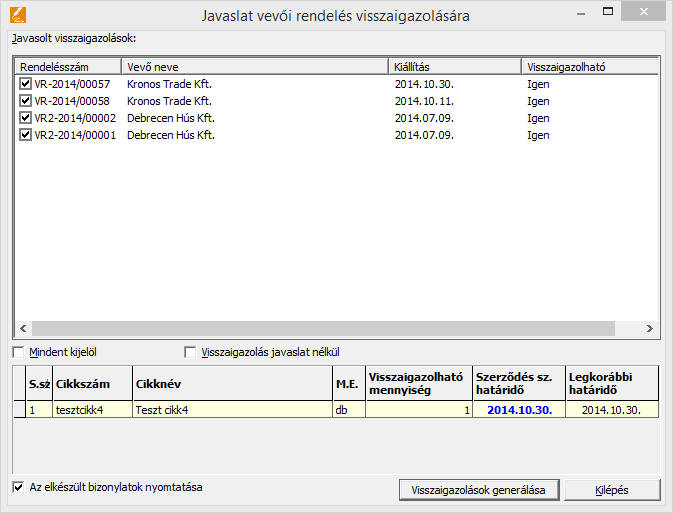Click Igen in the VR-2014/00057 row
The width and height of the screenshot is (673, 513).
[538, 84]
